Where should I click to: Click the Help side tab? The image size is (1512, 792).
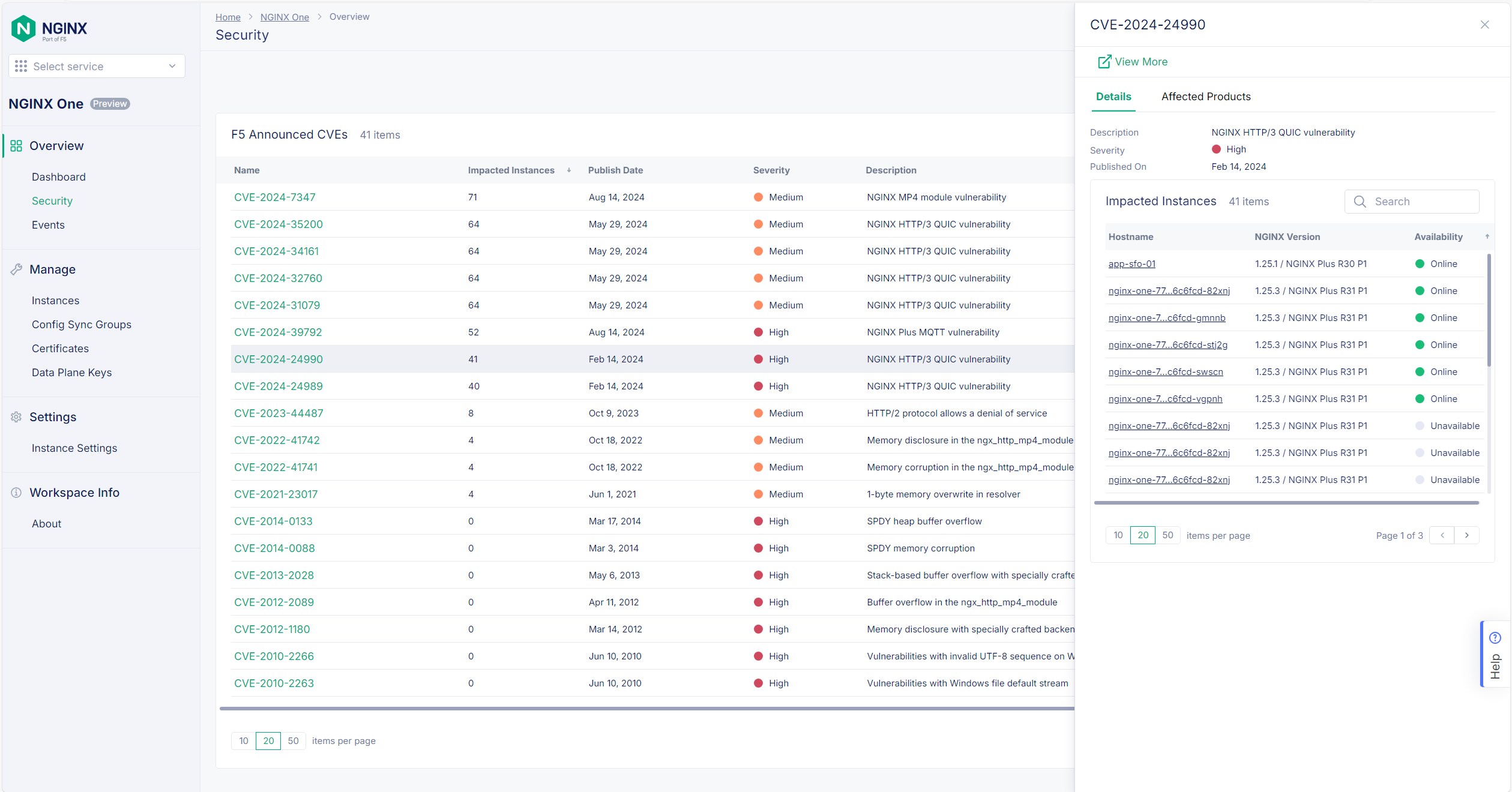pyautogui.click(x=1495, y=654)
